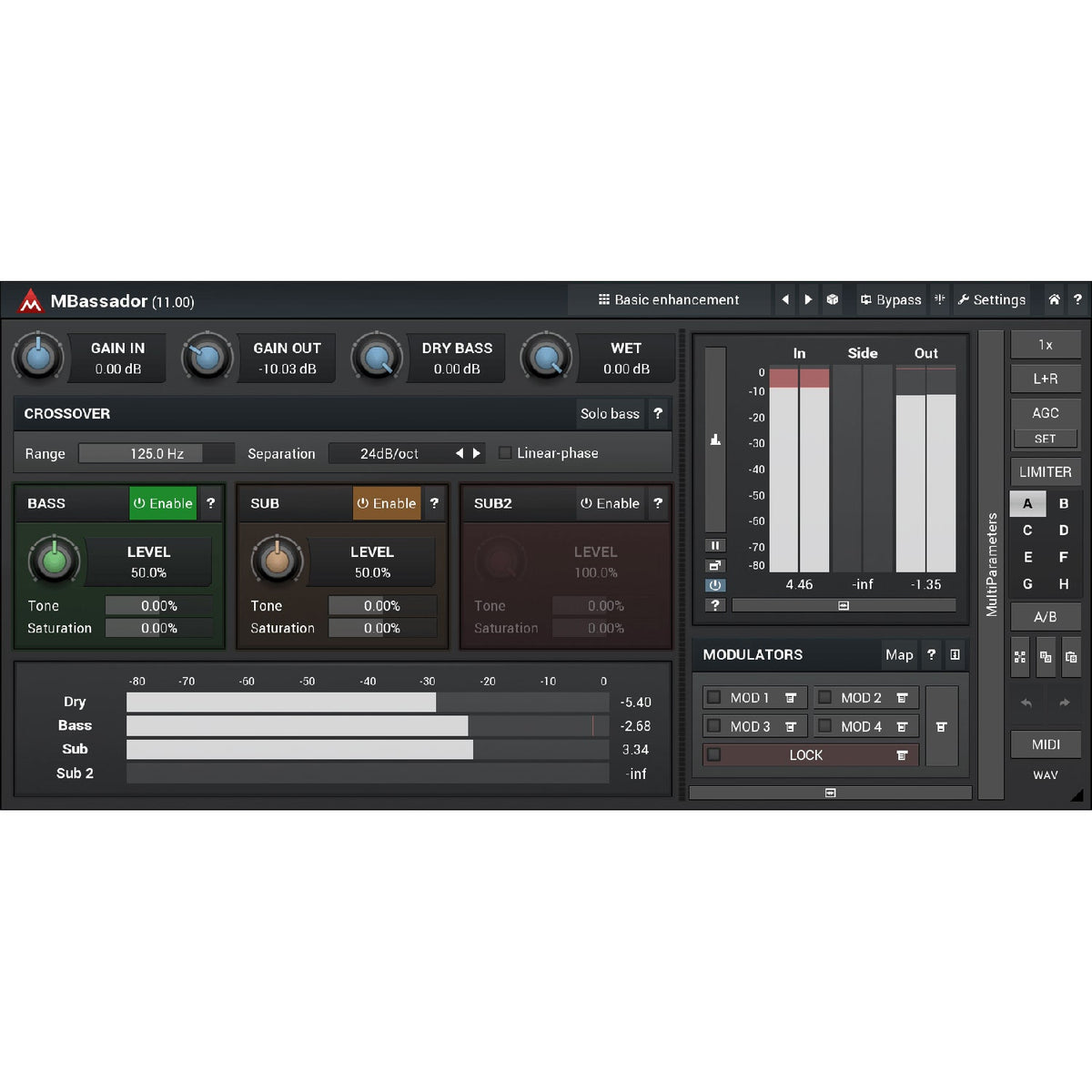The image size is (1092, 1092).
Task: Detach the meter into a popup window
Action: (715, 565)
